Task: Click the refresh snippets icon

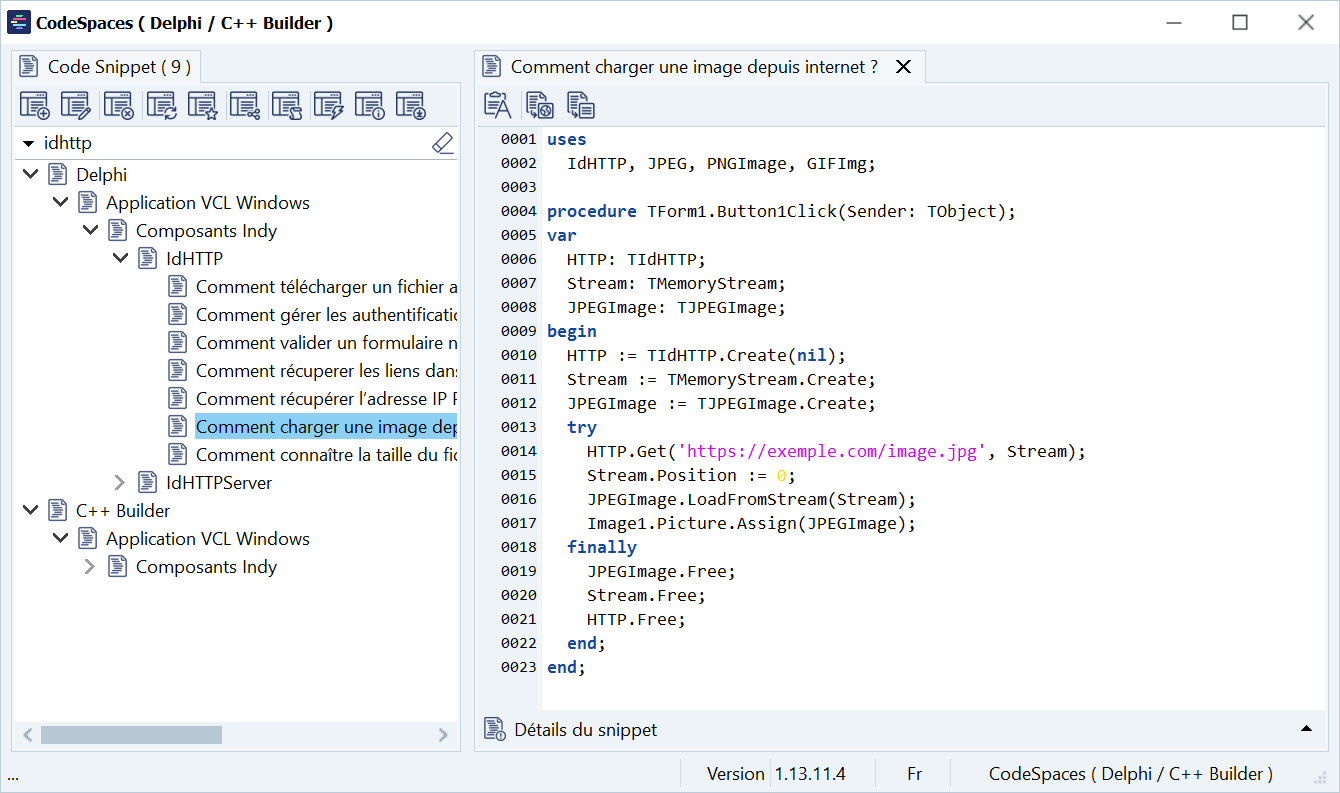Action: (x=160, y=105)
